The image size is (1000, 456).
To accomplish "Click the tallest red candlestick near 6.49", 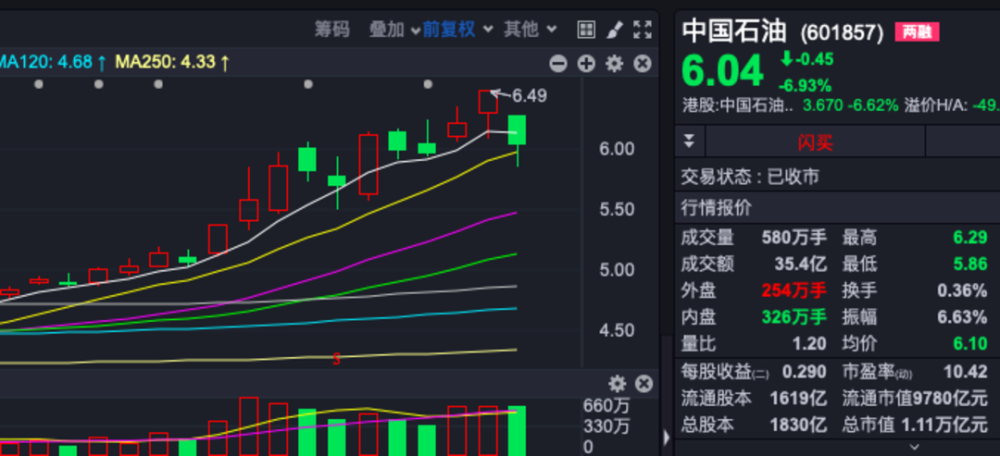I will coord(488,102).
